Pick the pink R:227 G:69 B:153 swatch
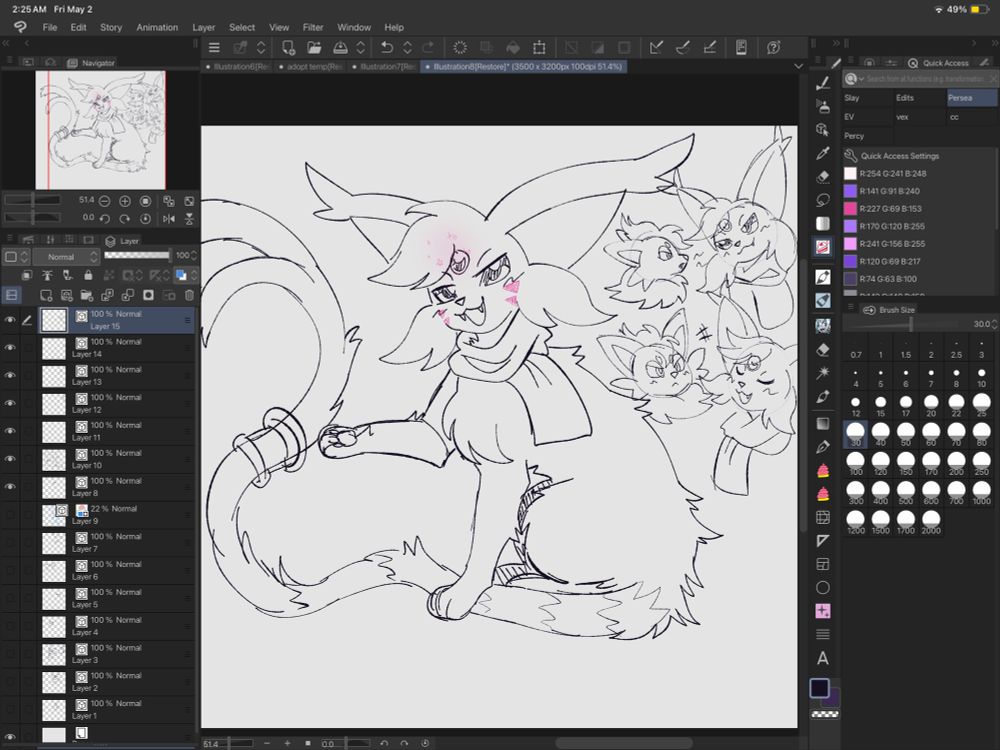 click(x=850, y=209)
